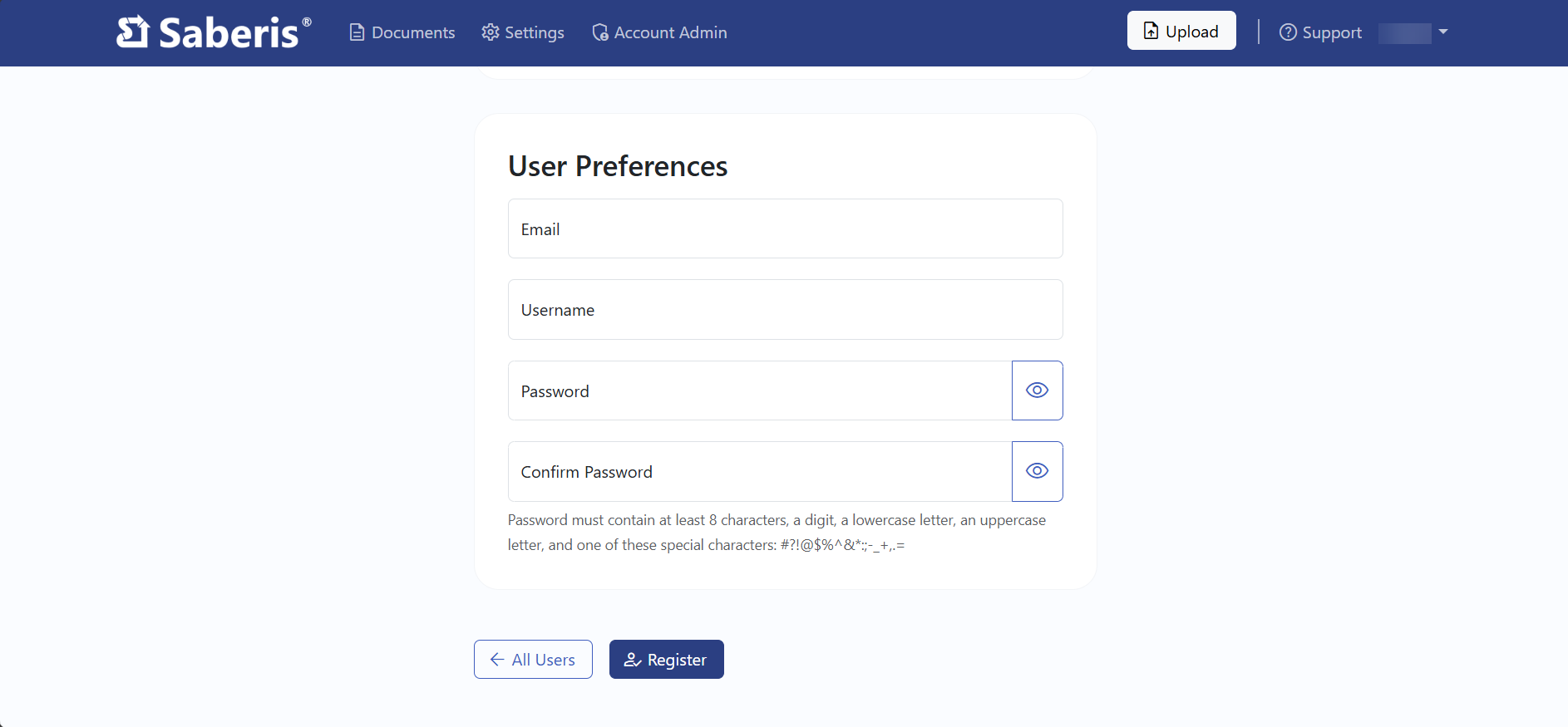Click the Upload button

1181,31
